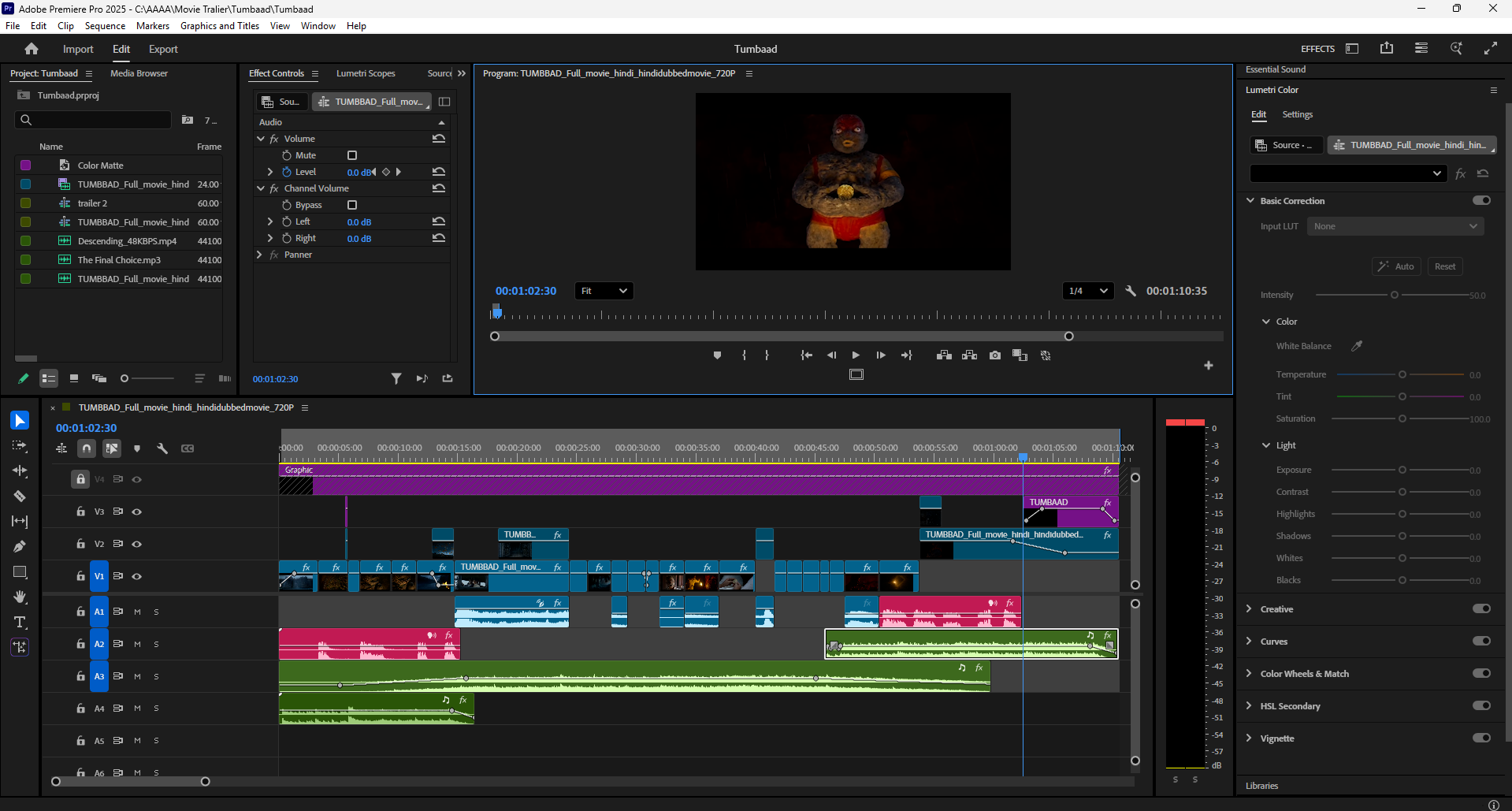Screen dimensions: 1512x811
Task: Toggle the Curves section switch
Action: point(1481,641)
